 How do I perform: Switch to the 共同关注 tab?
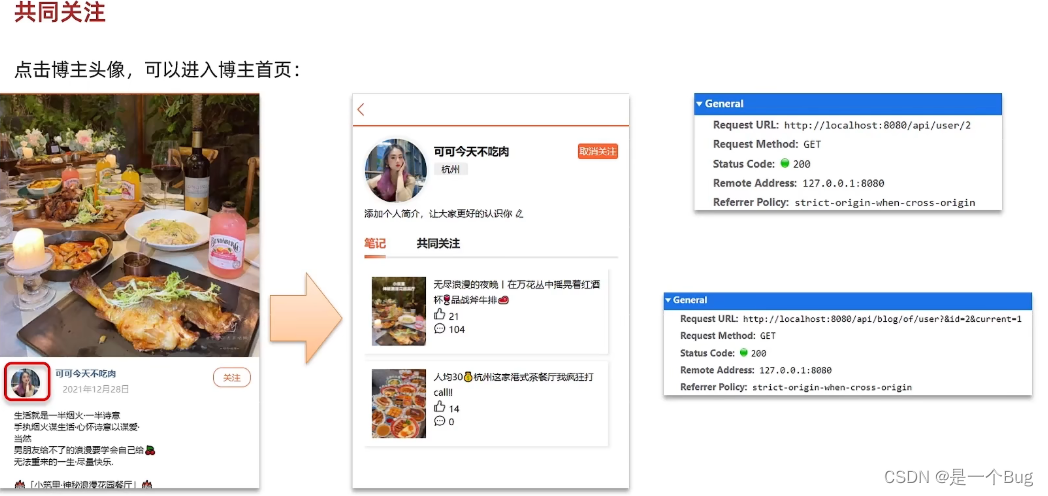438,243
